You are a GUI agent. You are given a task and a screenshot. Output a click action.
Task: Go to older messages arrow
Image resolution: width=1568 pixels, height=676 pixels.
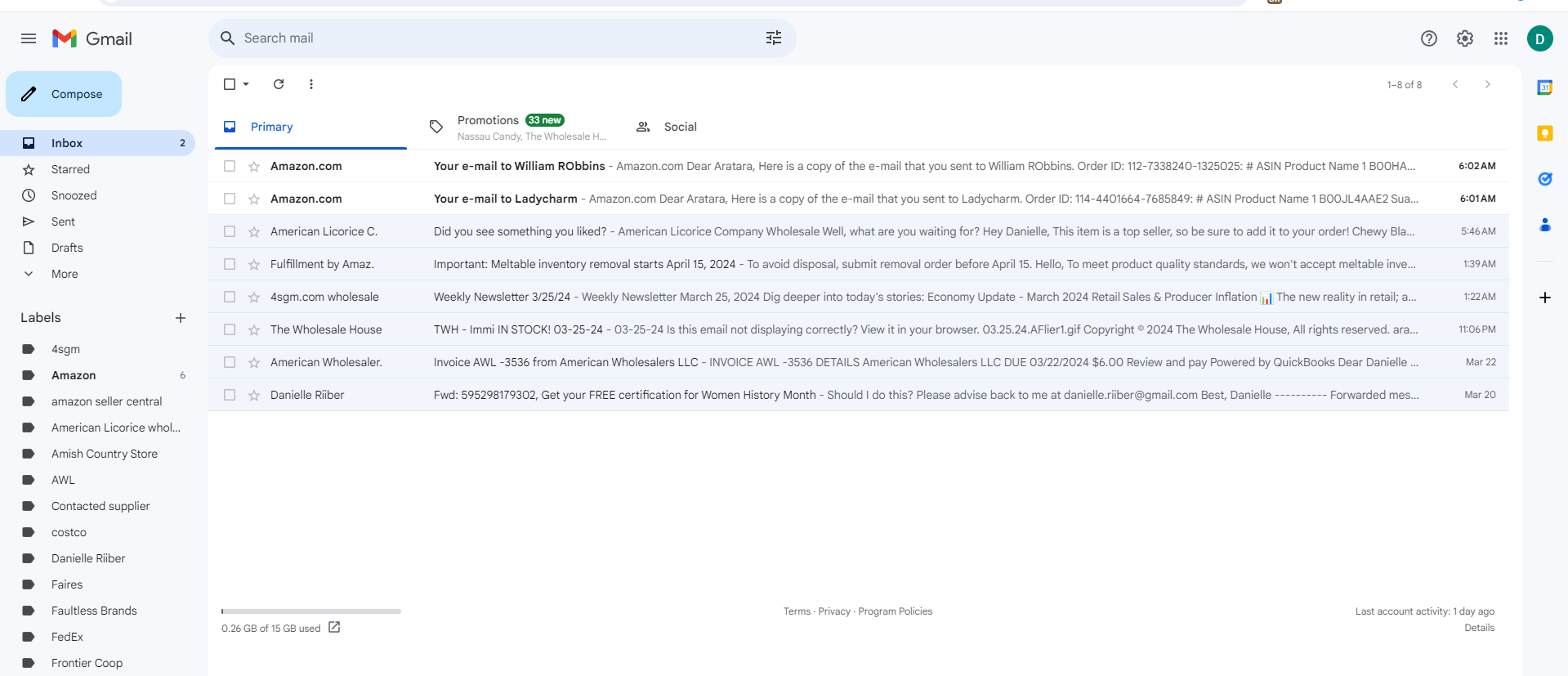click(x=1488, y=84)
